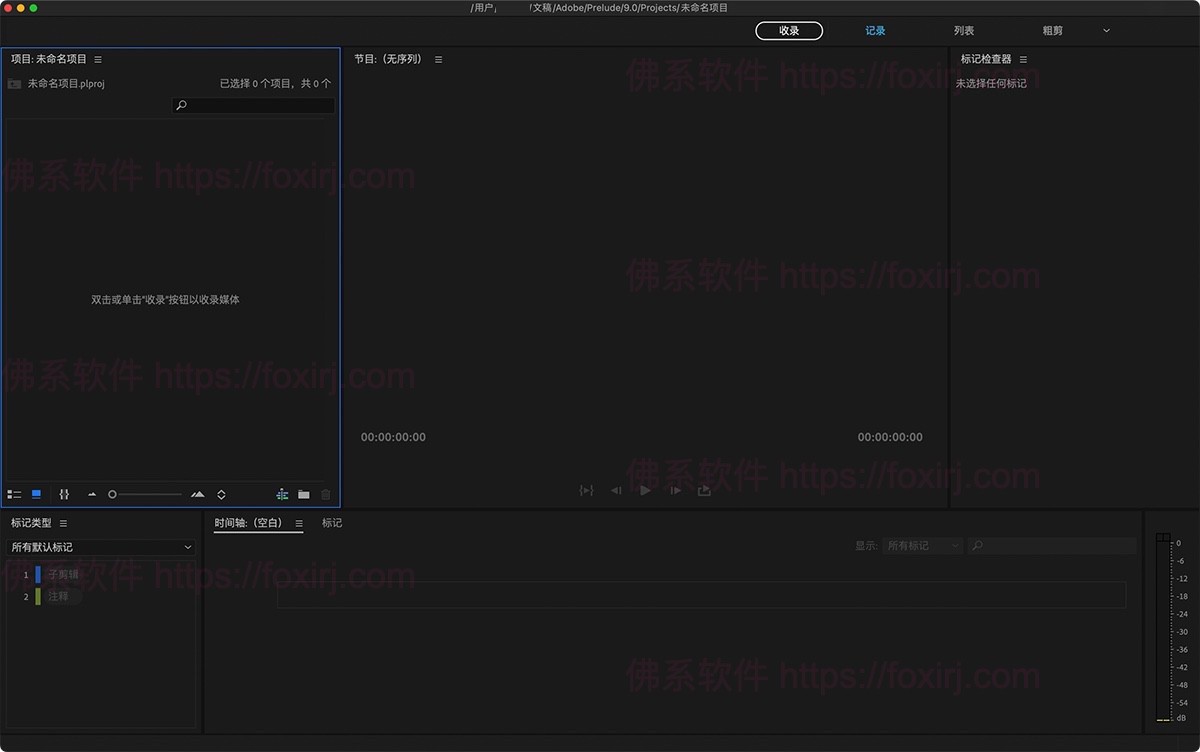Click the export/share icon under the monitor
The height and width of the screenshot is (752, 1200).
pos(704,490)
